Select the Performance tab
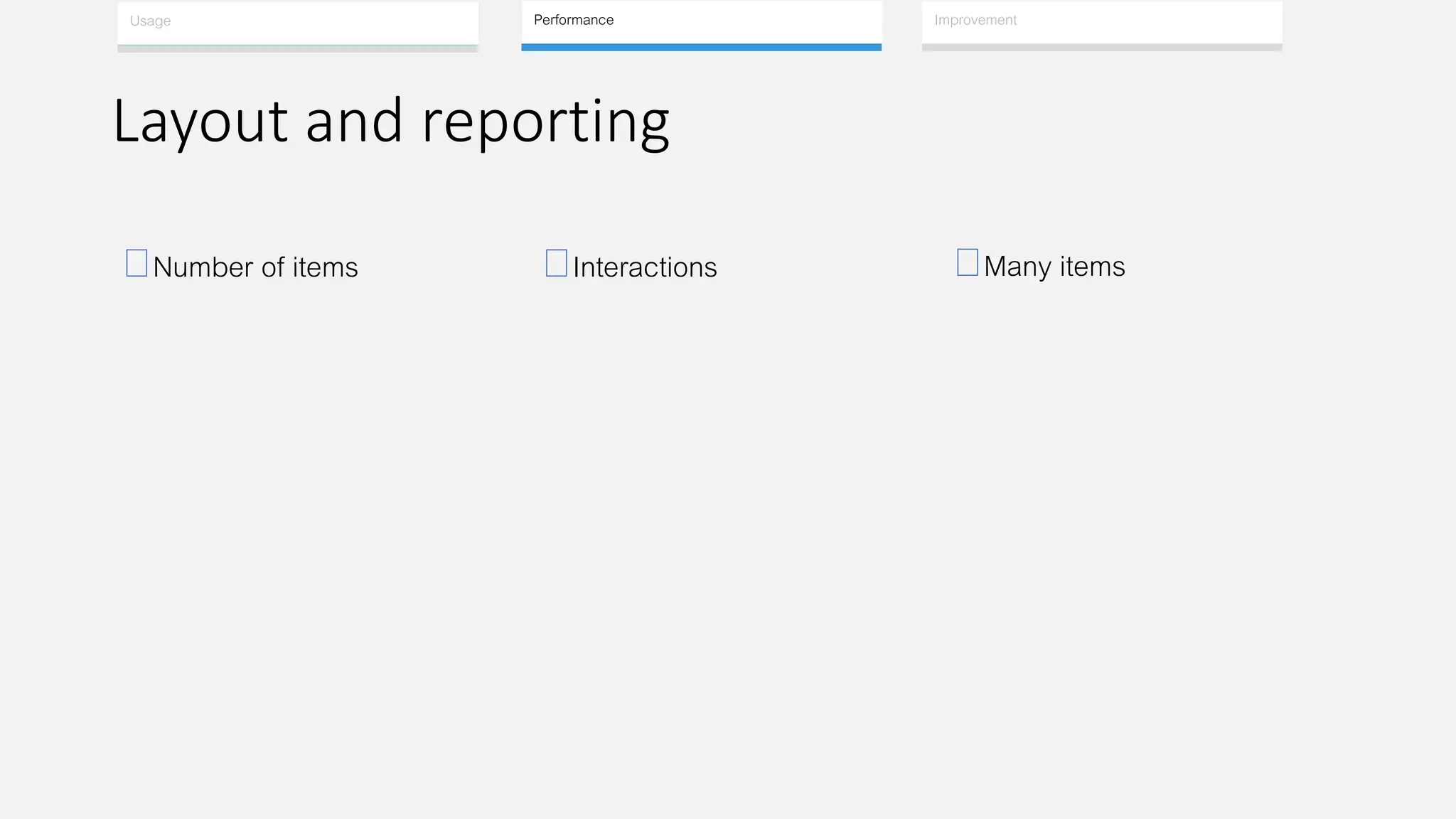The width and height of the screenshot is (1456, 819). pyautogui.click(x=702, y=25)
